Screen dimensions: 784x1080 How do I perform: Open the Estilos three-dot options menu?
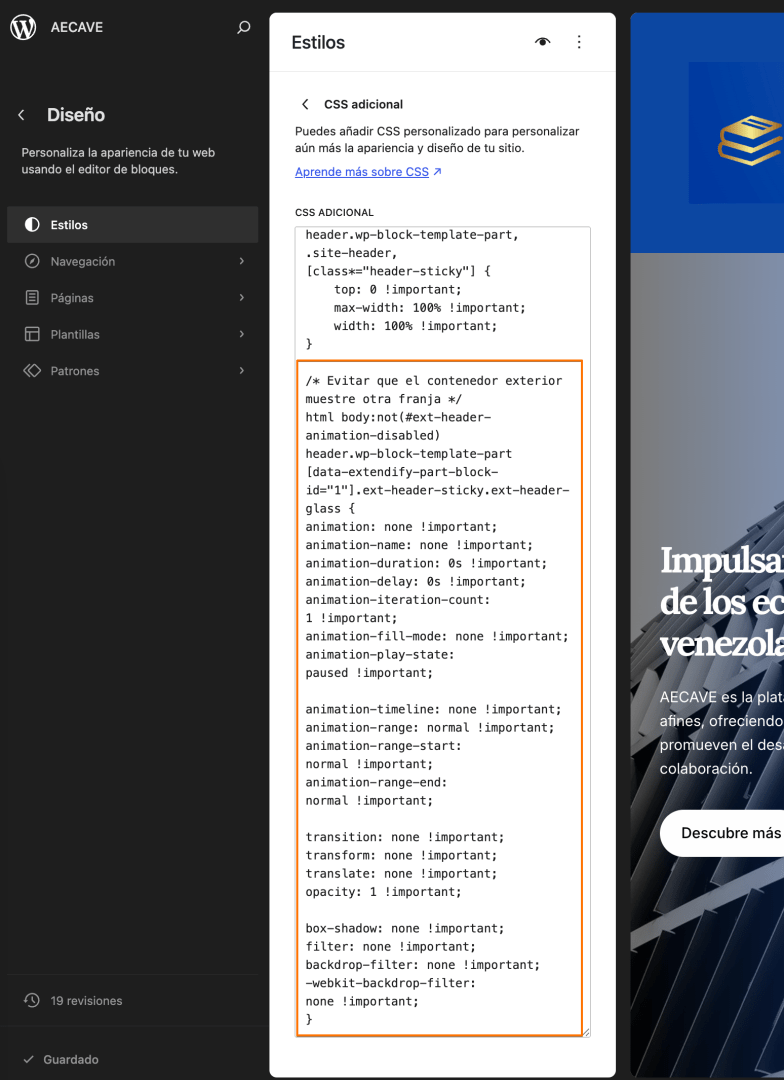(x=579, y=42)
